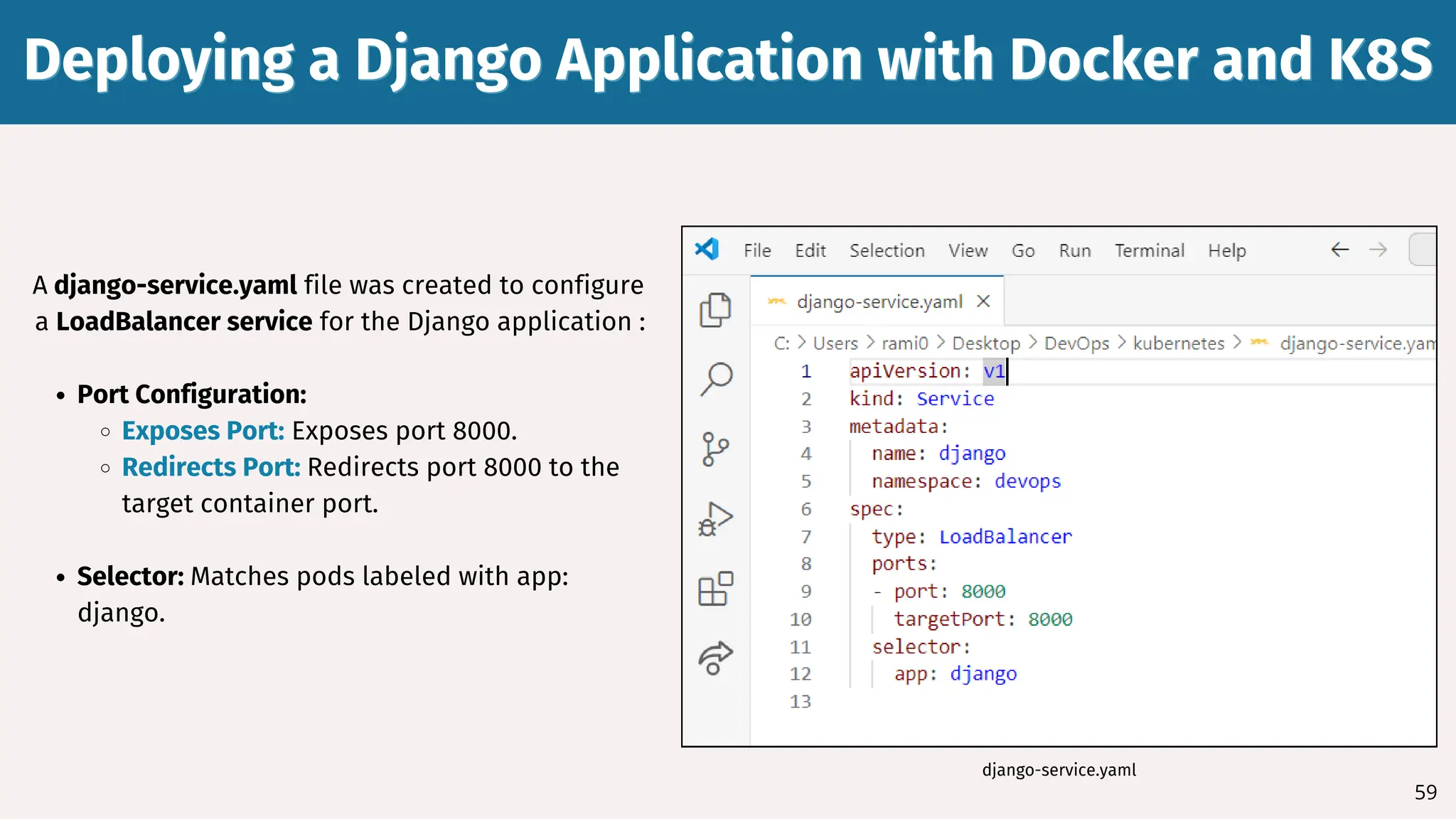Image resolution: width=1456 pixels, height=819 pixels.
Task: Open the Terminal menu
Action: 1149,250
